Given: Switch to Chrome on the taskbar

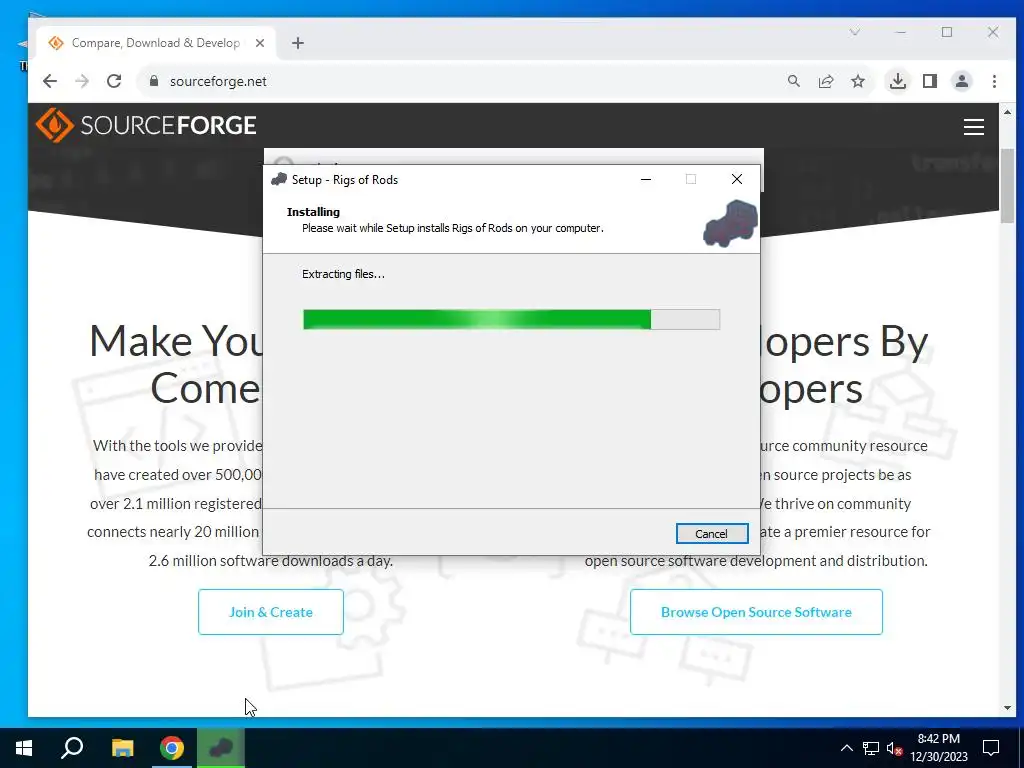Looking at the screenshot, I should (x=172, y=748).
